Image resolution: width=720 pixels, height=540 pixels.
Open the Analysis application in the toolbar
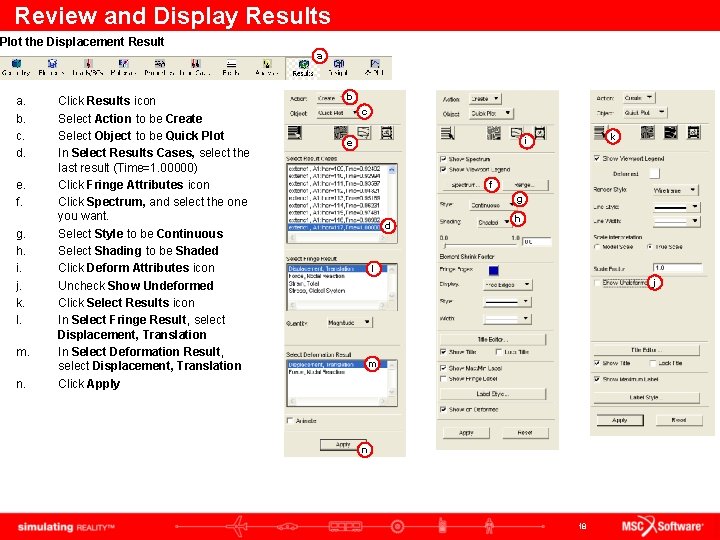(267, 68)
